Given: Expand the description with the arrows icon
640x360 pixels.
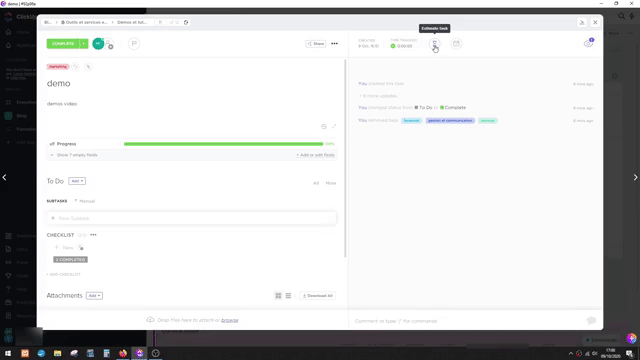Looking at the screenshot, I should 334,127.
